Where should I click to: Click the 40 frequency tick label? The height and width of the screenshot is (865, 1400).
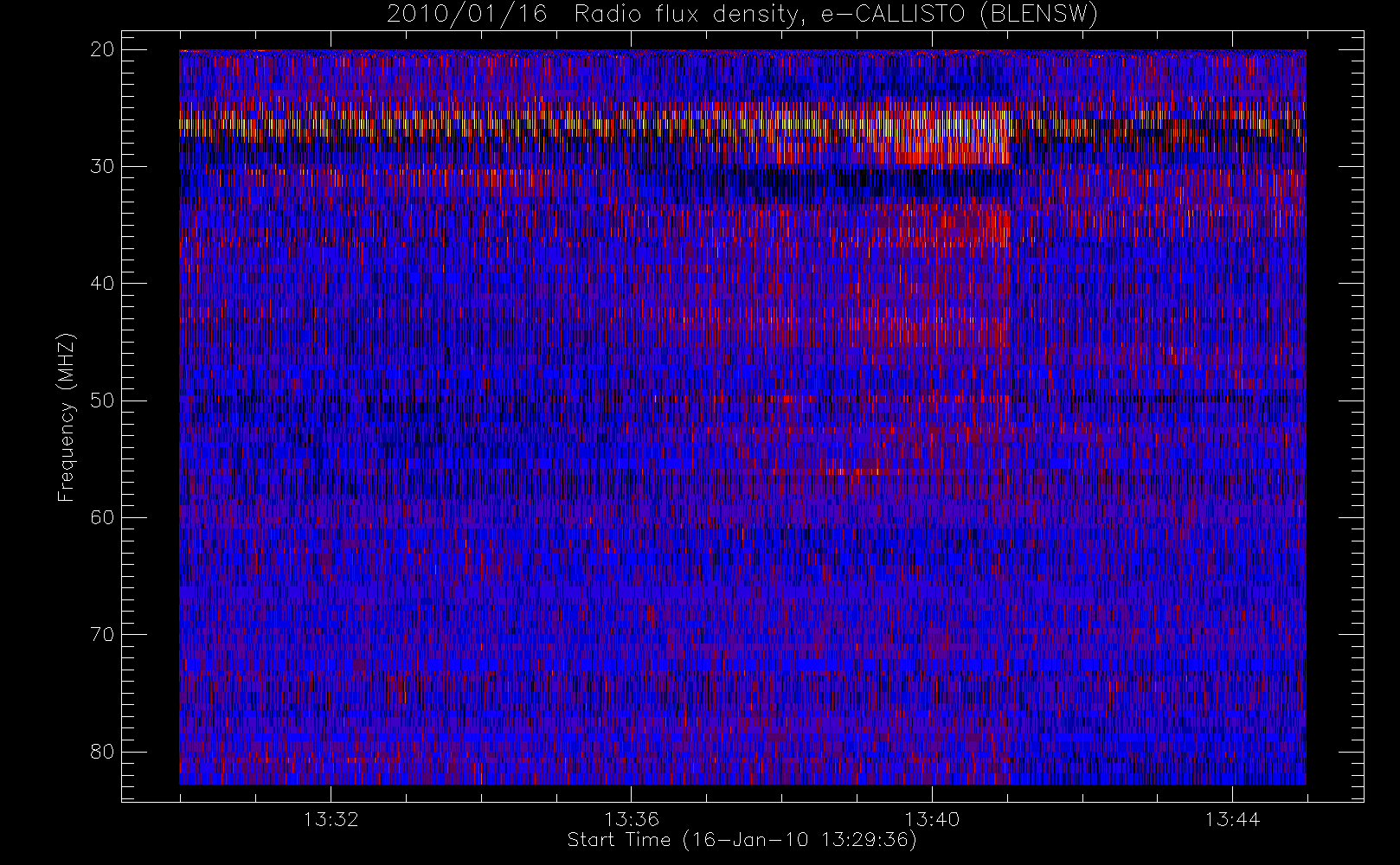[x=102, y=283]
